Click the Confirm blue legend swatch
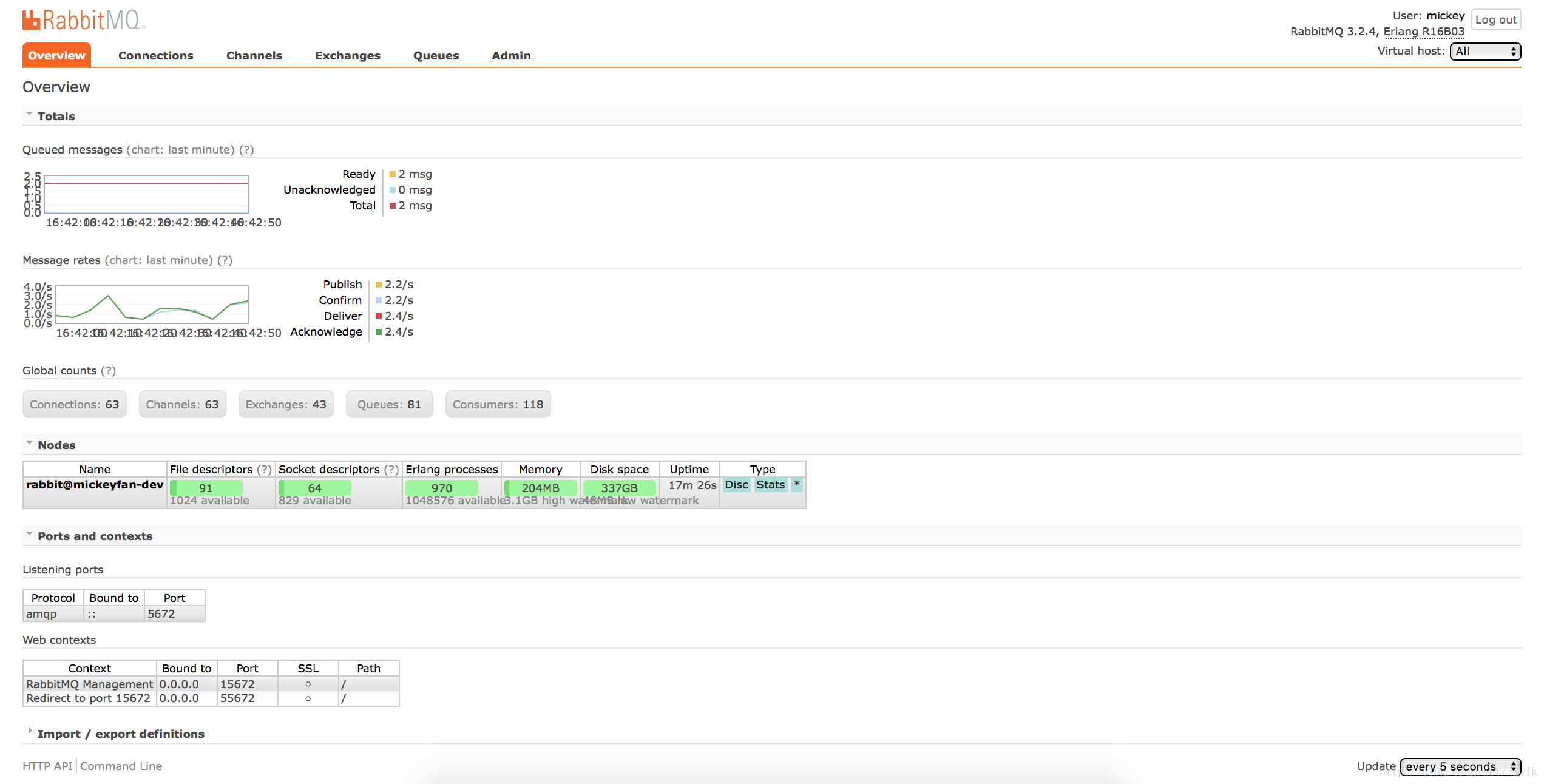Image resolution: width=1544 pixels, height=784 pixels. pos(379,300)
